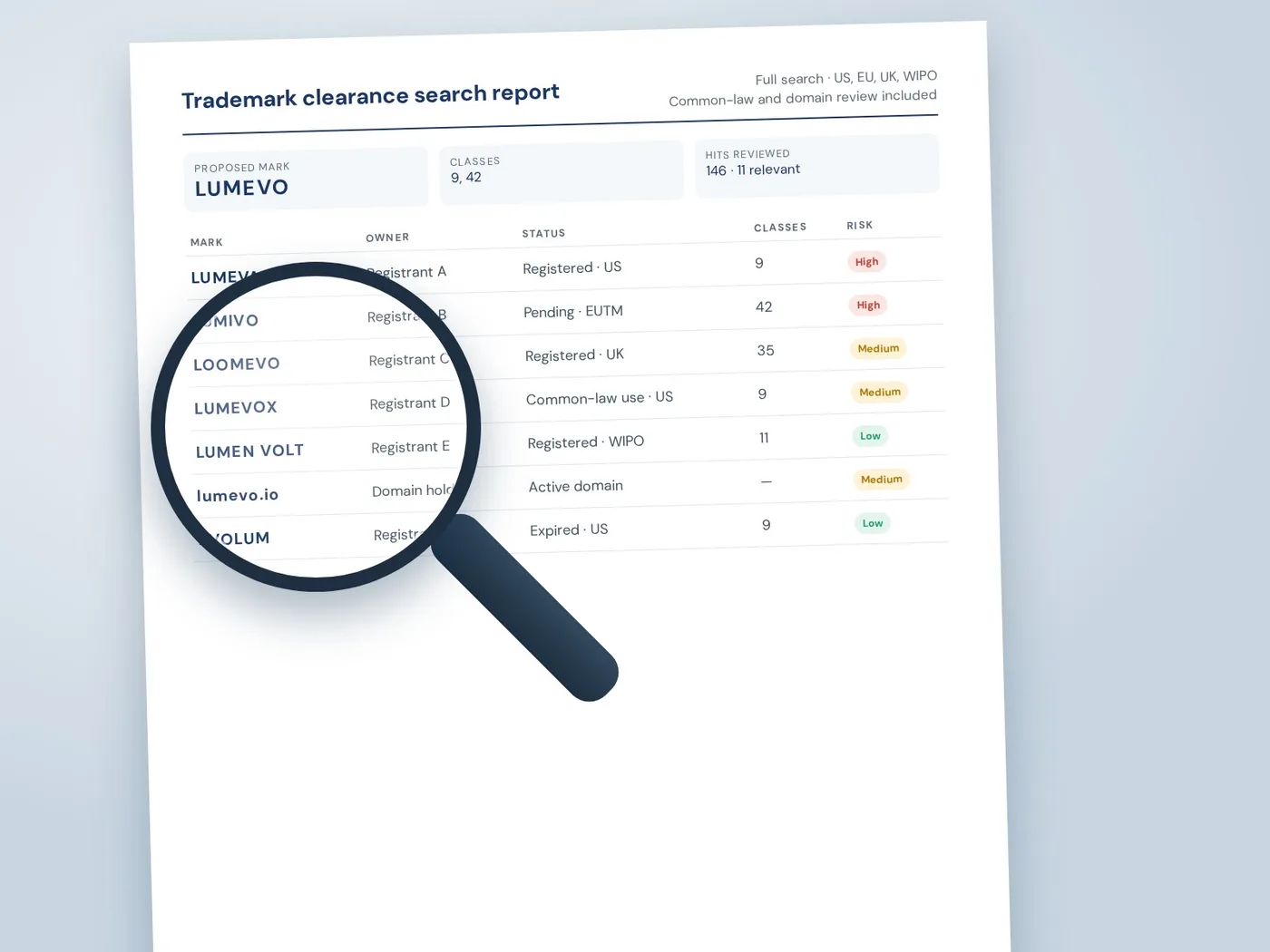
Task: Select the "lumevo.io" mark entry
Action: tap(238, 494)
